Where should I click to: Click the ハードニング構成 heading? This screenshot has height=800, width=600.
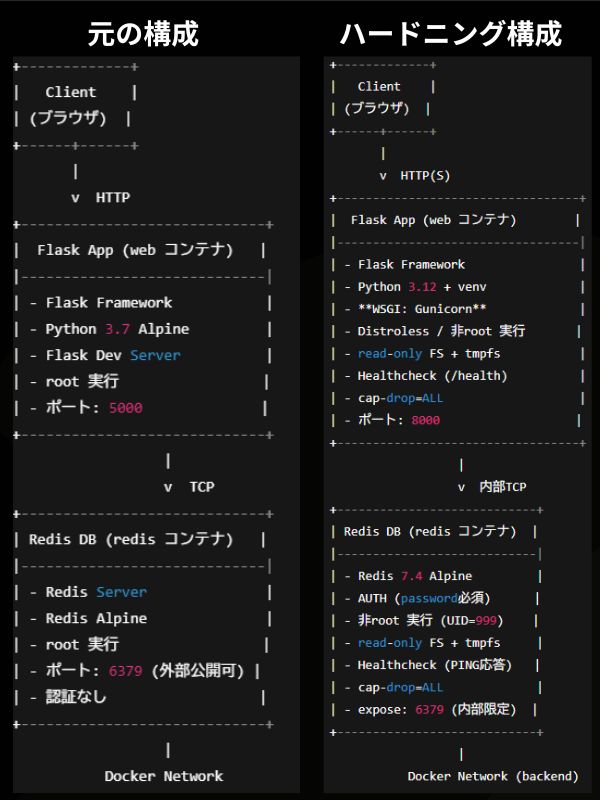tap(450, 33)
